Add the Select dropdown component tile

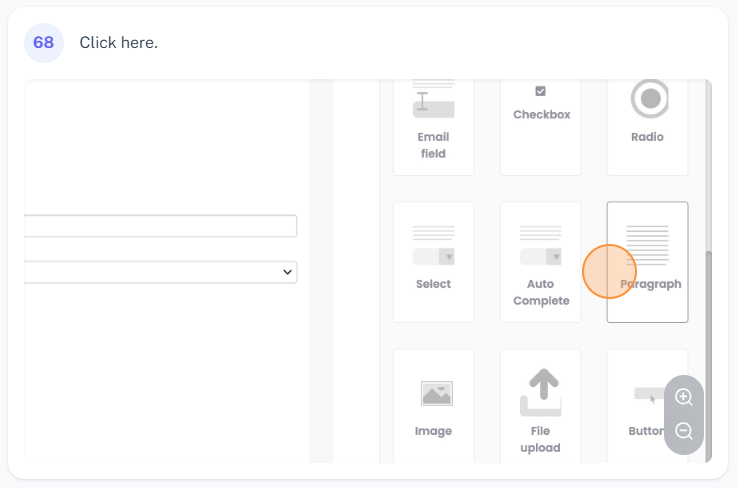[433, 262]
